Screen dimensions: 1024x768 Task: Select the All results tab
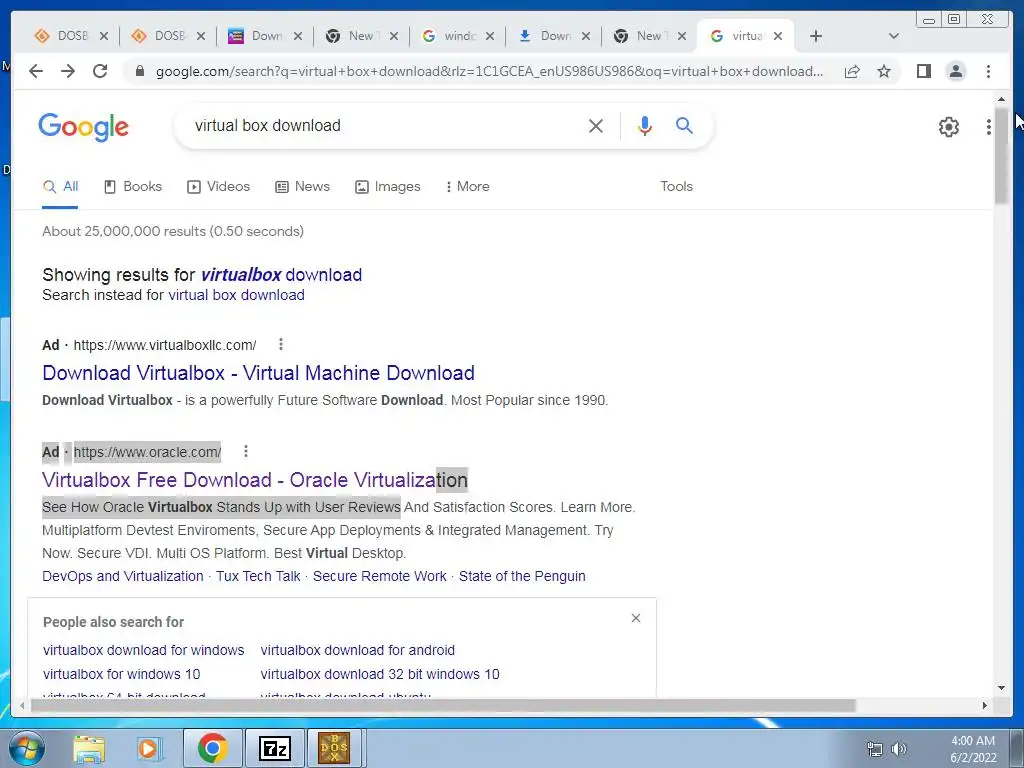[x=60, y=187]
